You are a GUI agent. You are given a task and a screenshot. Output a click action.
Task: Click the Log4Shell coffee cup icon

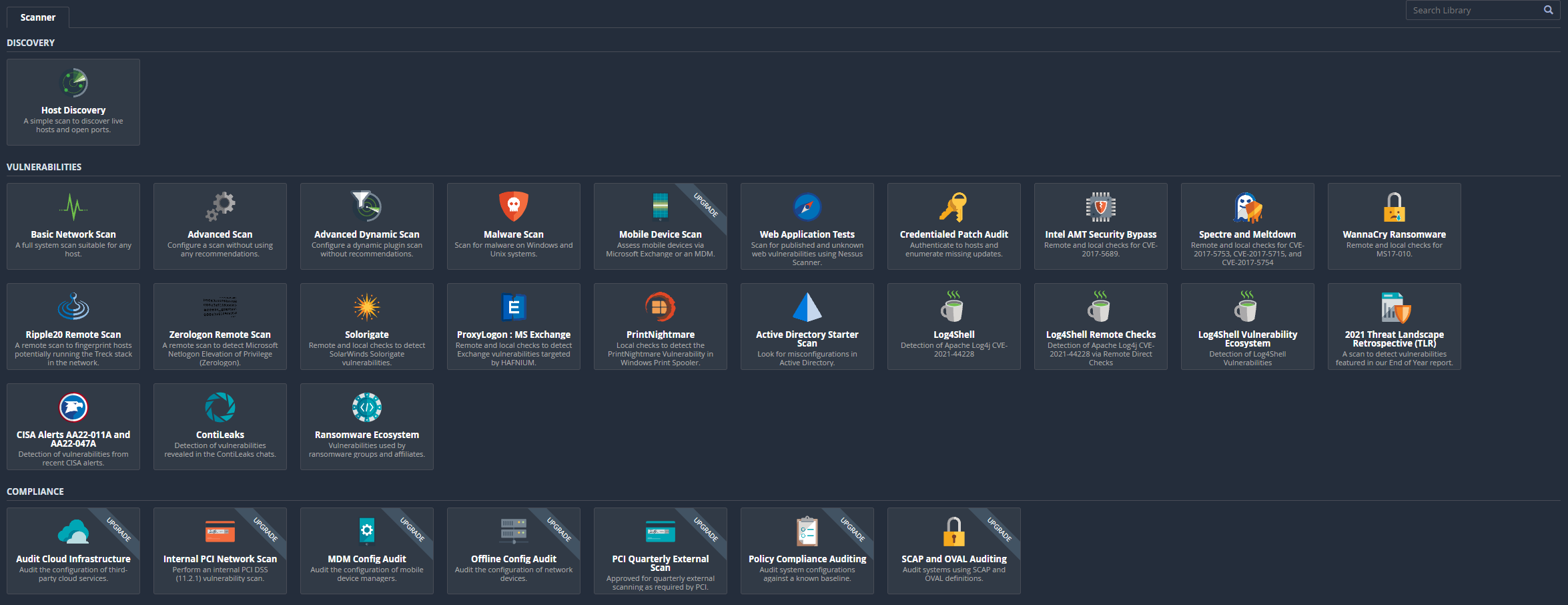[x=953, y=307]
